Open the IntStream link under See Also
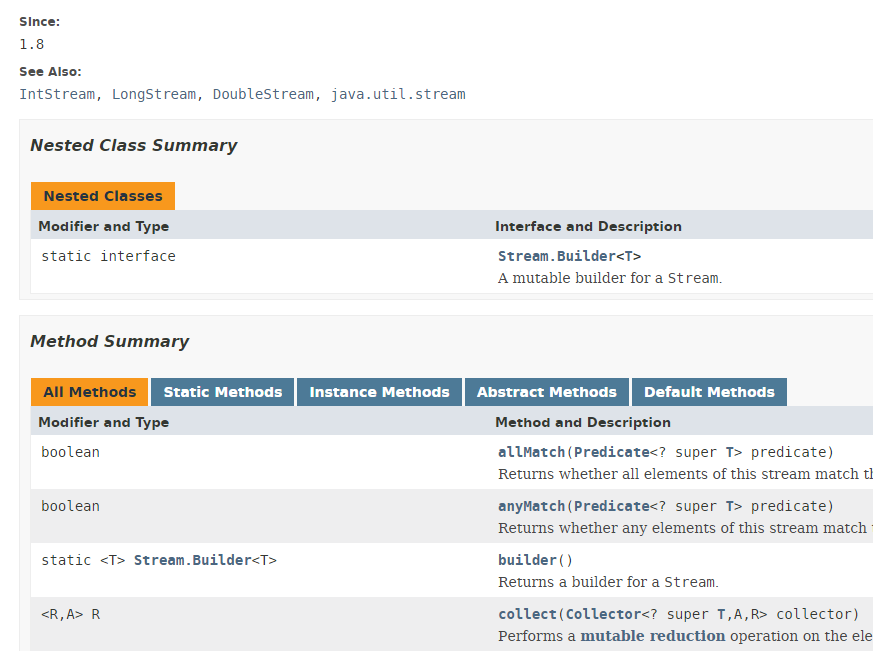The image size is (873, 651). tap(57, 94)
